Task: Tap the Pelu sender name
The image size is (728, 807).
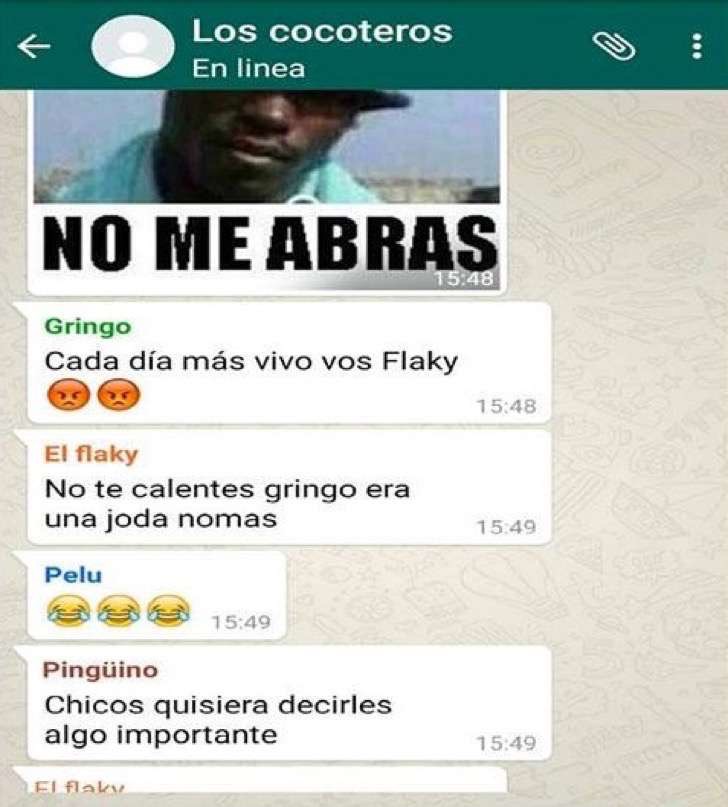Action: pyautogui.click(x=73, y=575)
